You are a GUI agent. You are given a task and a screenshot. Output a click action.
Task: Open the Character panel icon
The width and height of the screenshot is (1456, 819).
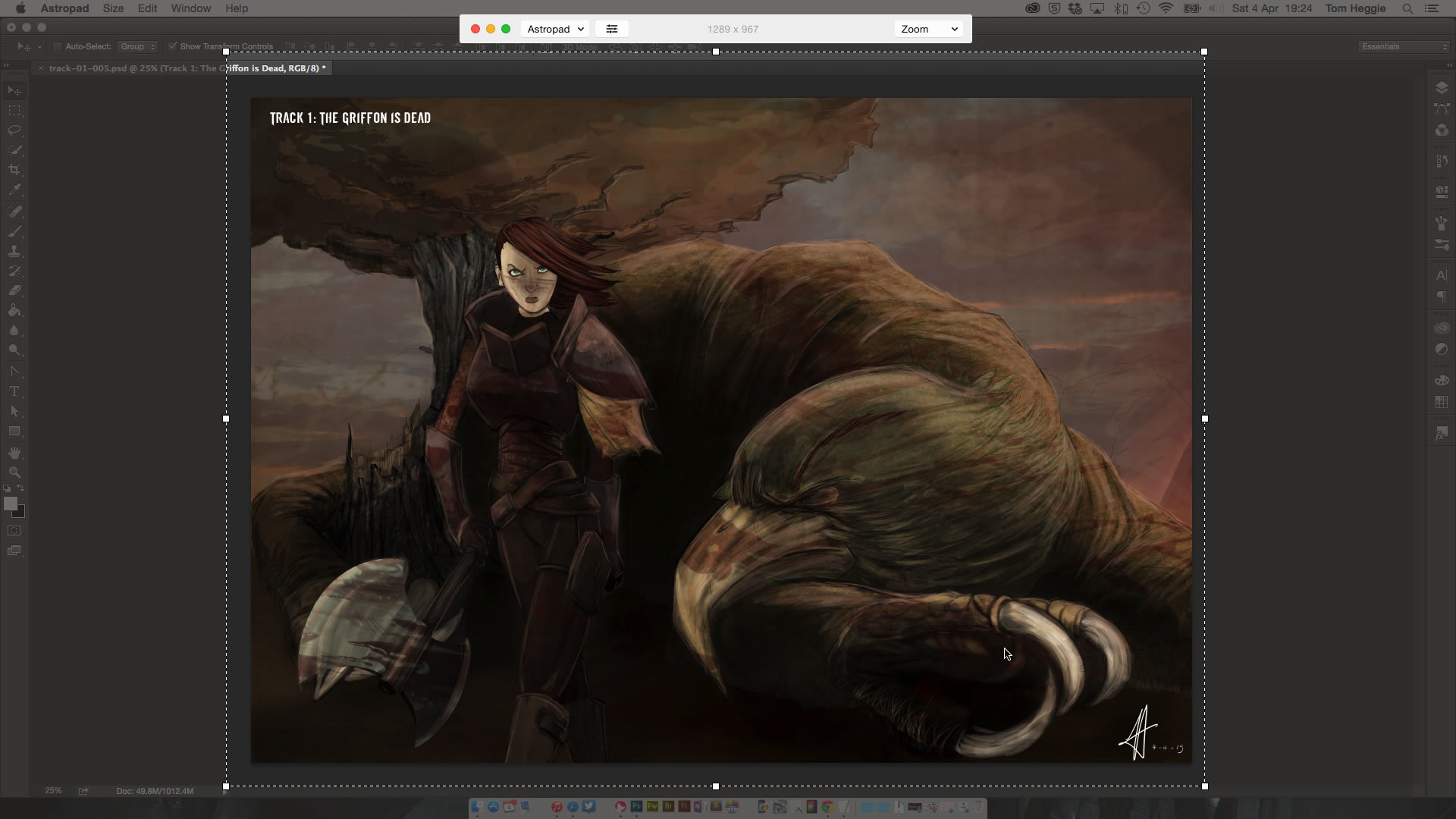coord(1442,275)
